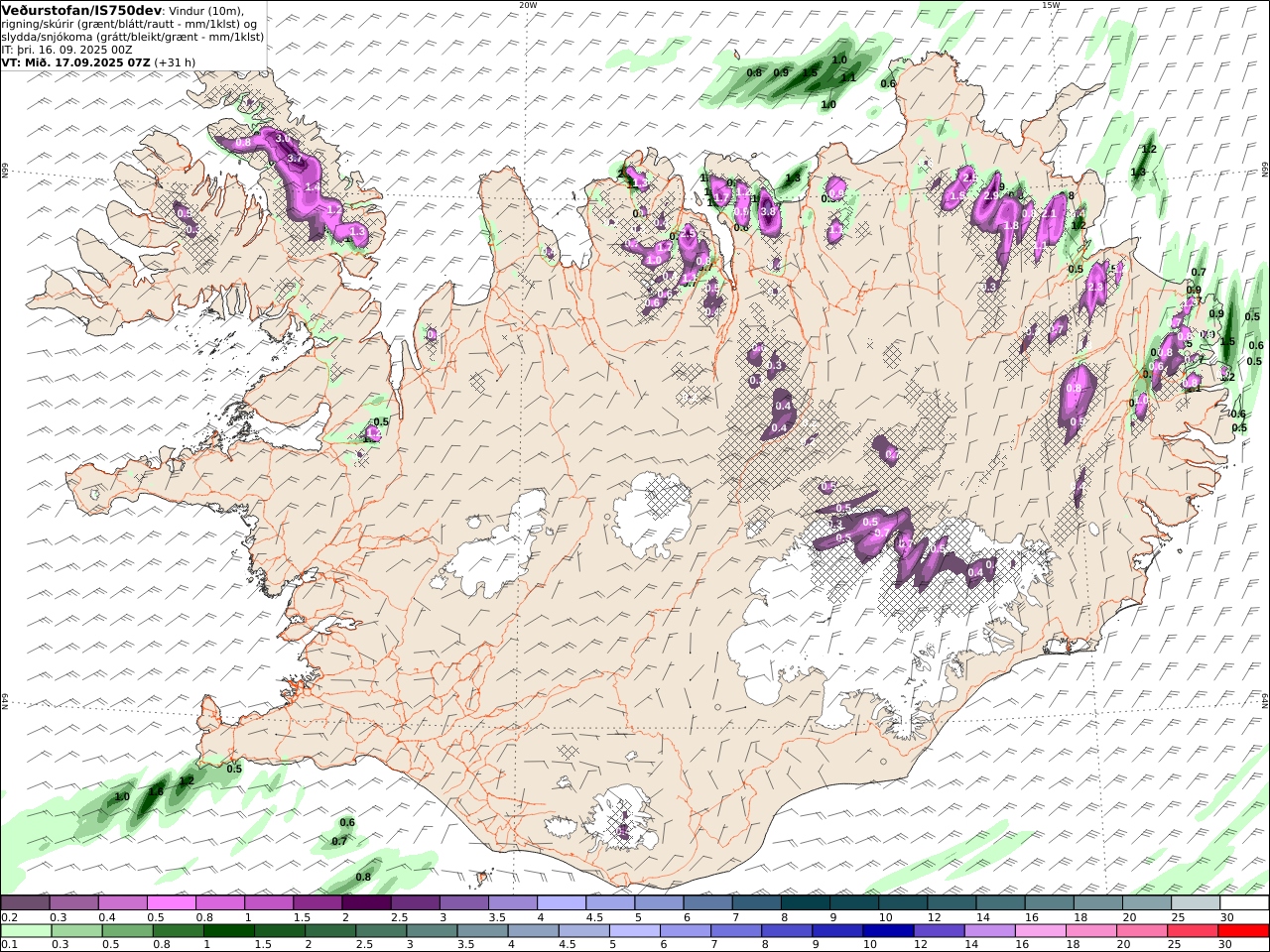1270x952 pixels.
Task: Choose the dark teal 8 swatch in snow scale
Action: [804, 903]
